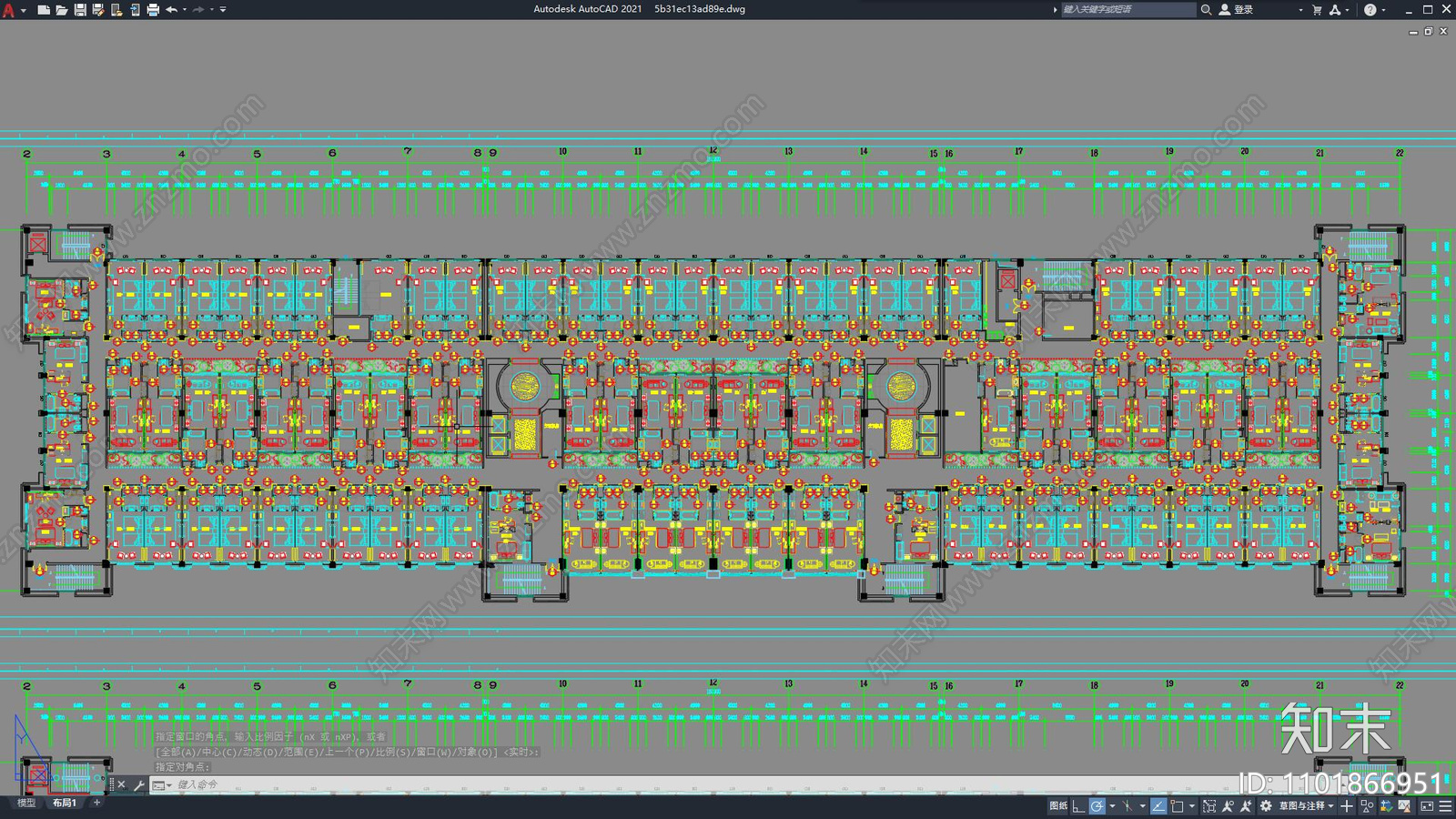Click the Customization three-lines status icon
The image size is (1456, 819).
tap(1445, 806)
